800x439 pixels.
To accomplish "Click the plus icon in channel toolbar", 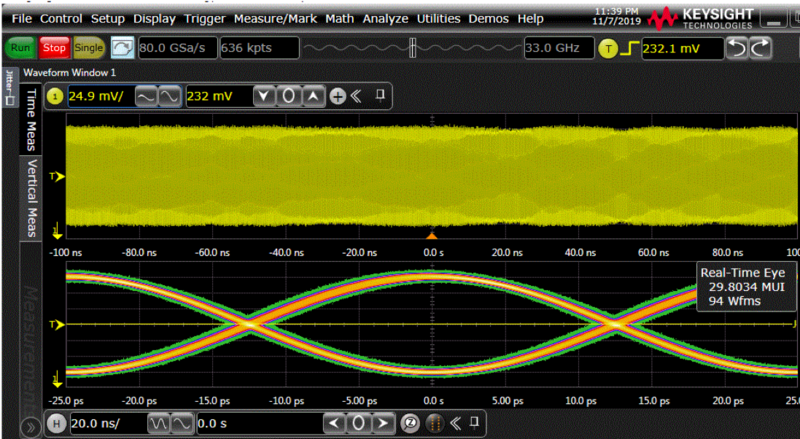I will 337,96.
